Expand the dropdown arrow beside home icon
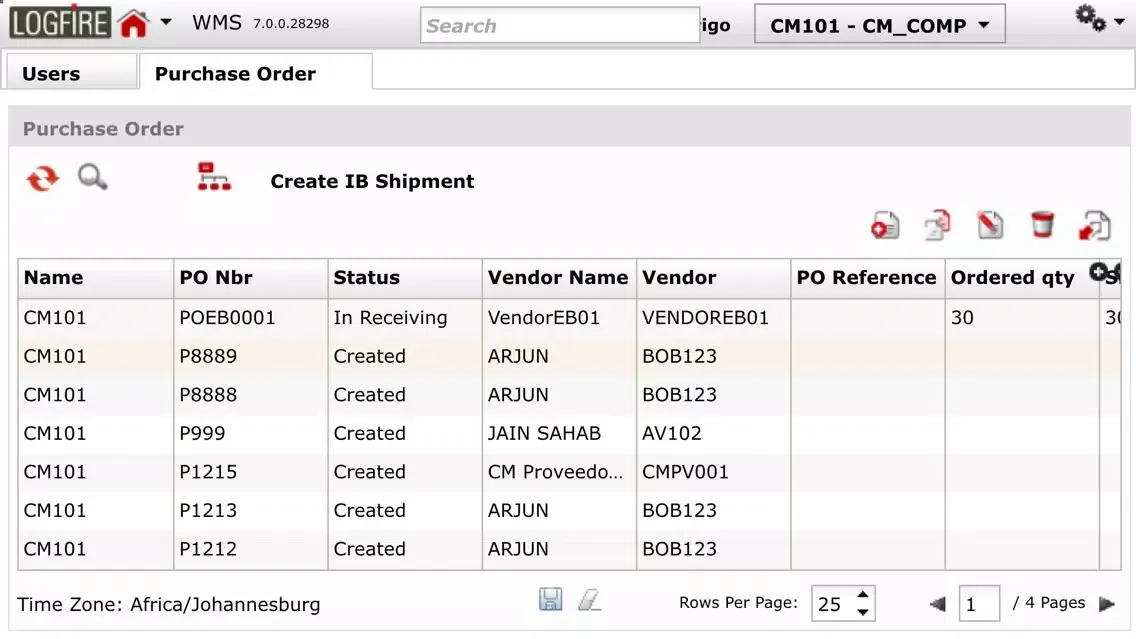This screenshot has width=1136, height=639. 166,23
